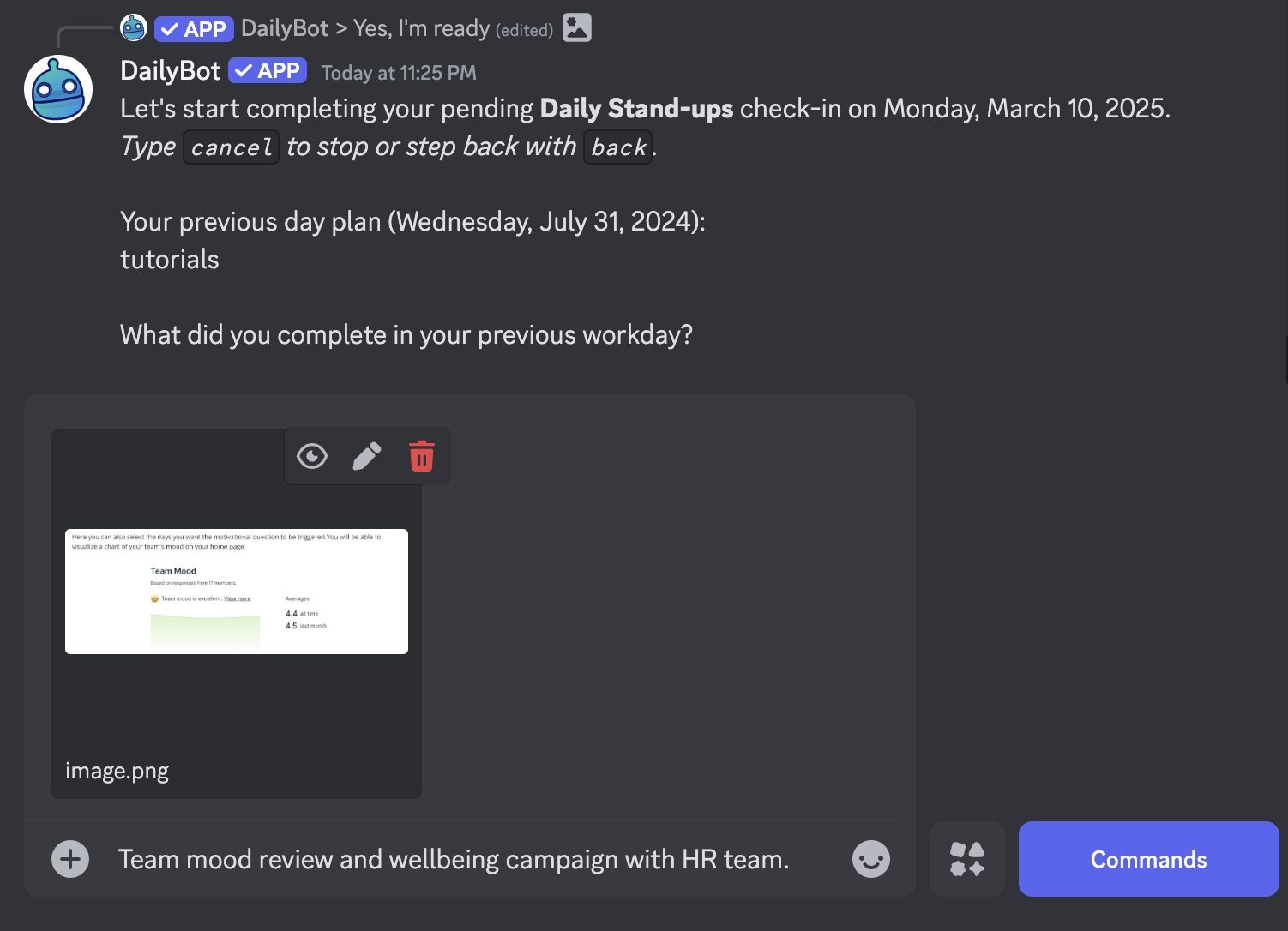
Task: Click the Commands button
Action: point(1149,859)
